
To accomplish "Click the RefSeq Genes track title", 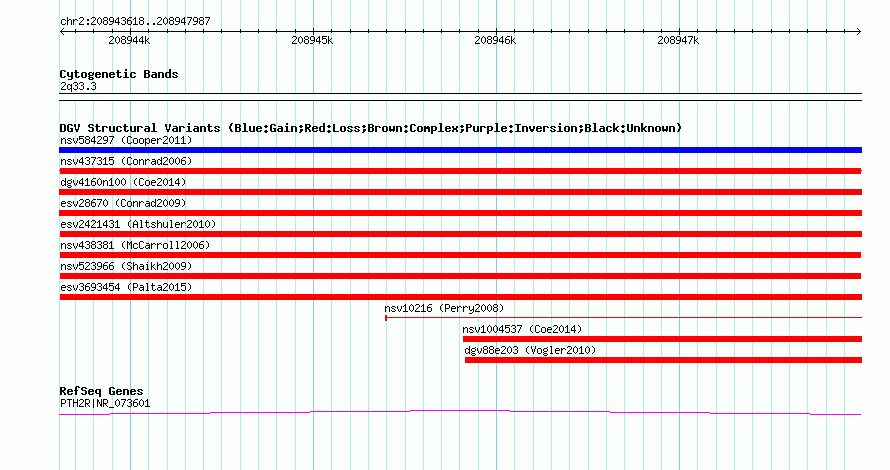I will (101, 391).
